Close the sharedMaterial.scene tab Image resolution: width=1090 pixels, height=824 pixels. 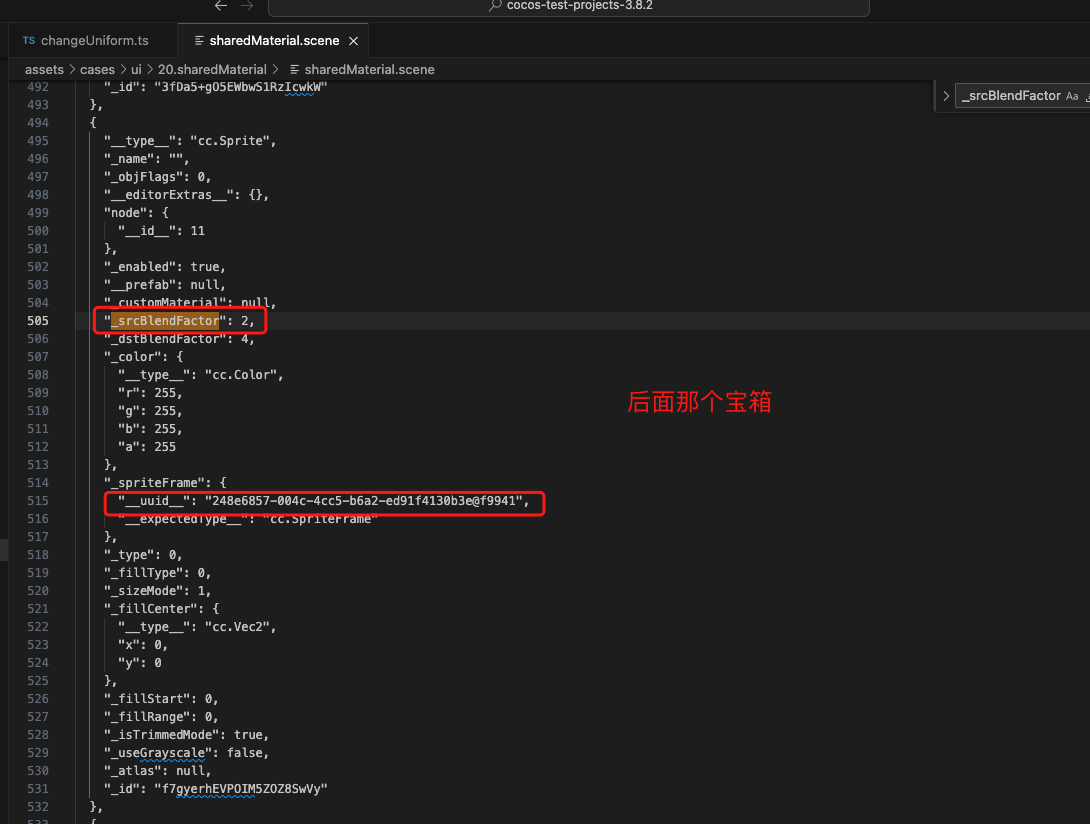(x=353, y=41)
